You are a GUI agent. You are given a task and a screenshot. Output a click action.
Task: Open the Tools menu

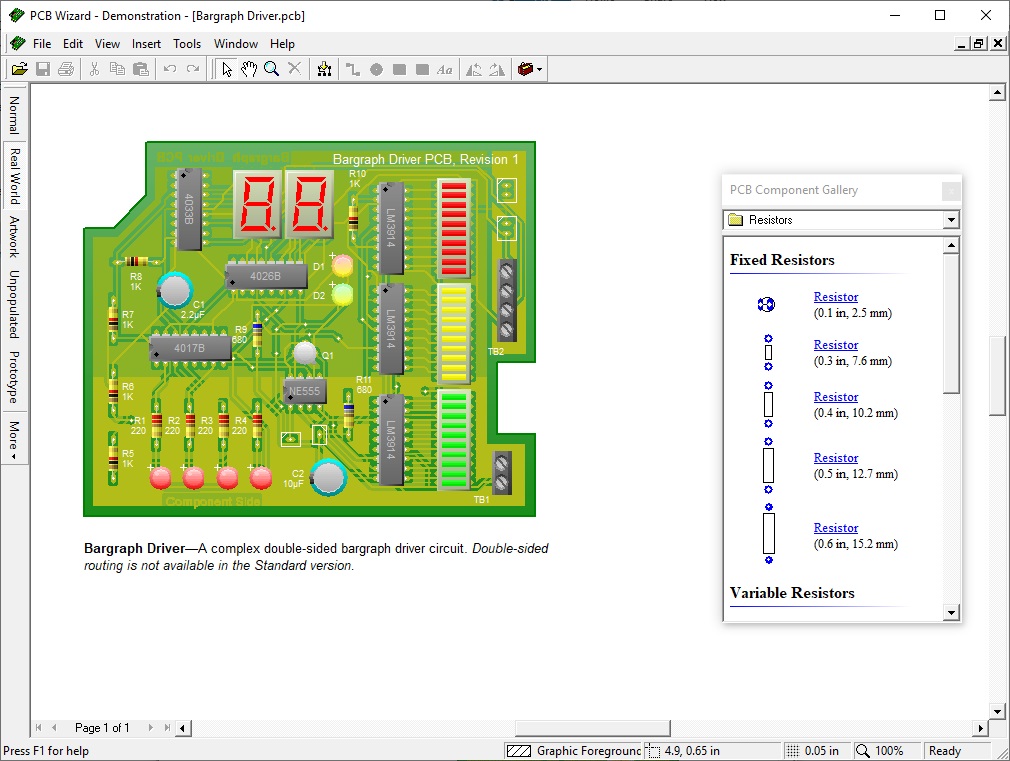click(187, 44)
